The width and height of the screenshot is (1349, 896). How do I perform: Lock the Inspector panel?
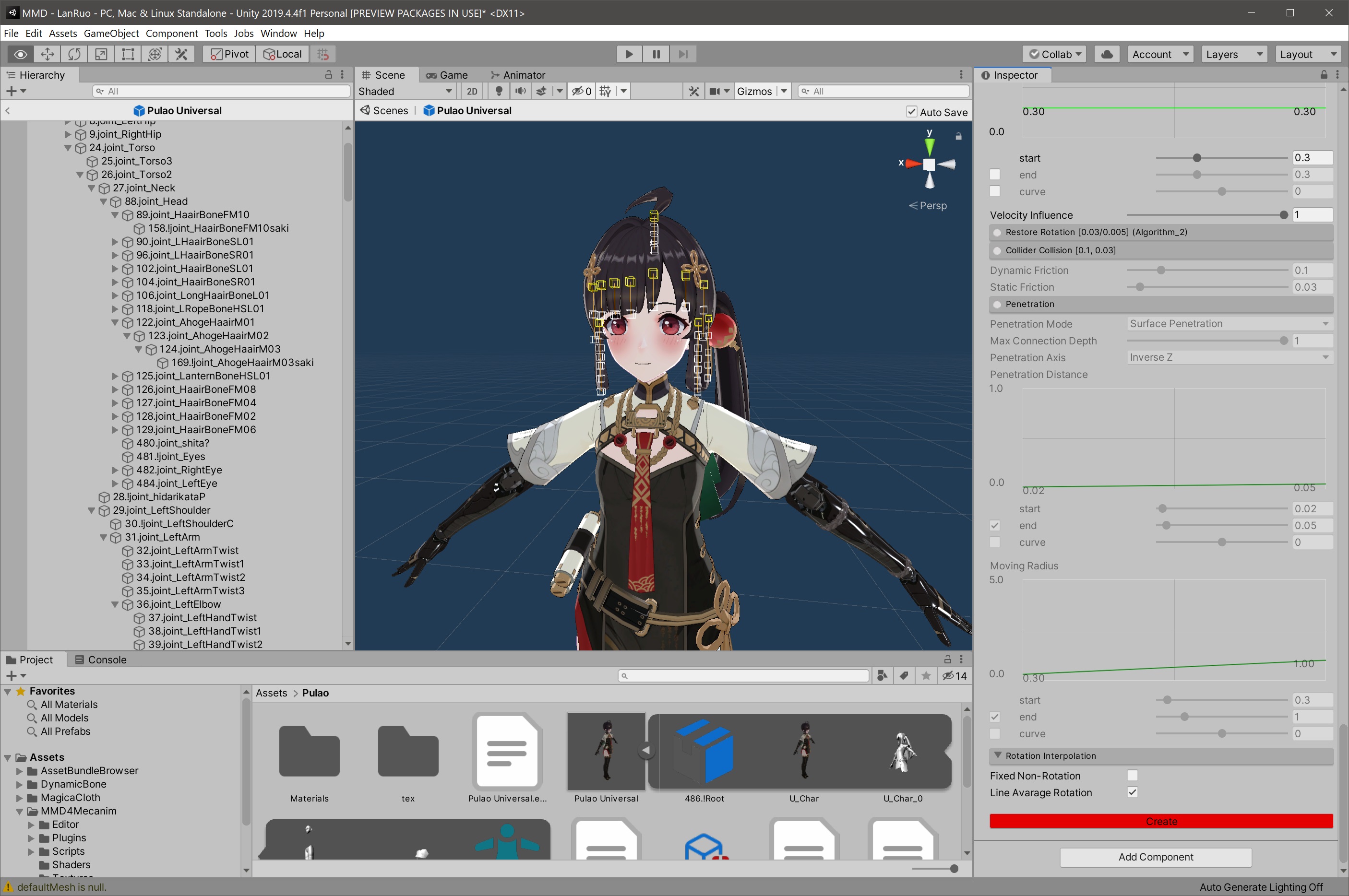coord(1324,75)
